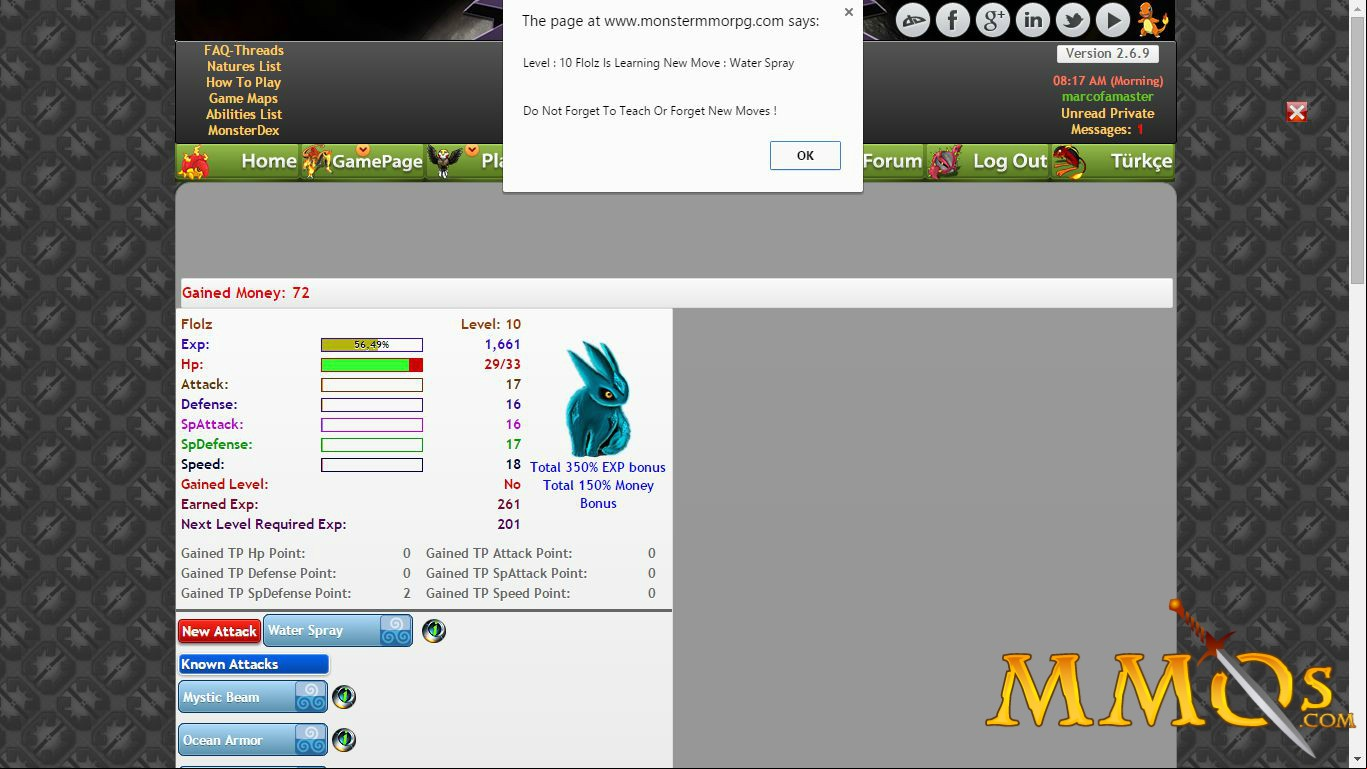Screen dimensions: 1367x769
Task: Open the info icon next to Ocean Armor
Action: pyautogui.click(x=344, y=740)
